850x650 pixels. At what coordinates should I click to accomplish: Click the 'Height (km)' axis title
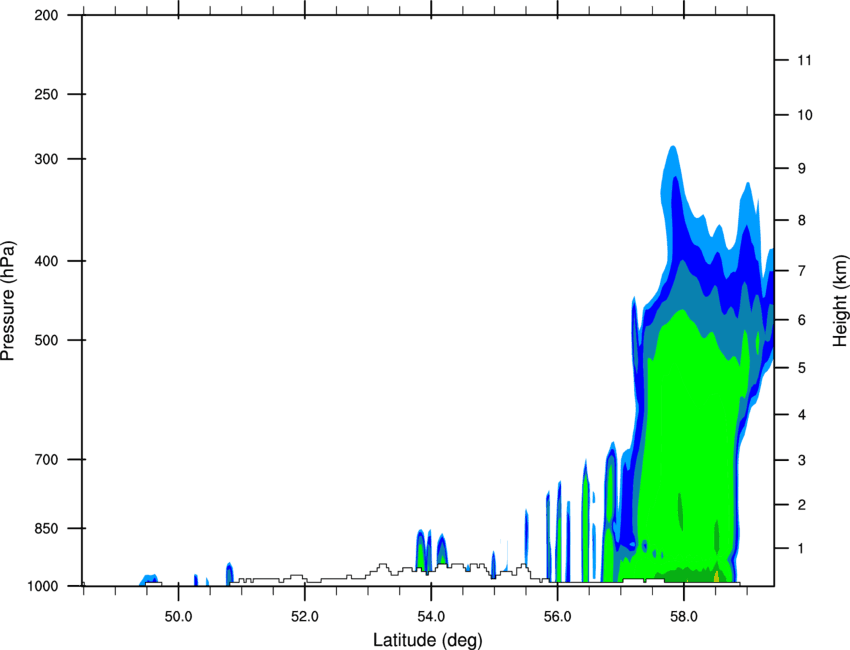(840, 300)
